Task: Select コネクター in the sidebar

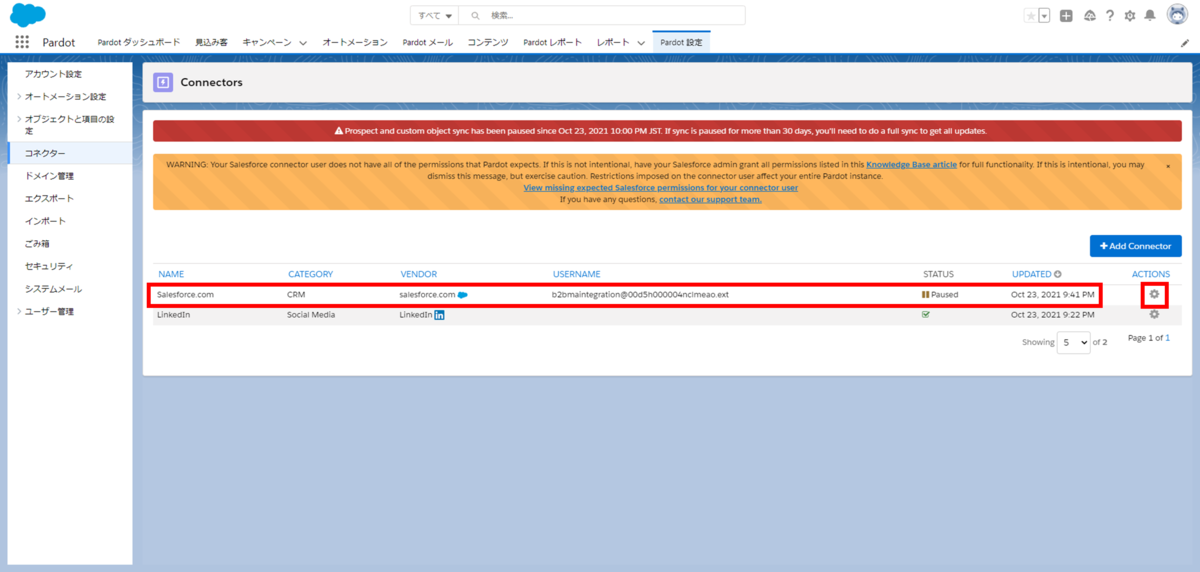Action: (70, 153)
